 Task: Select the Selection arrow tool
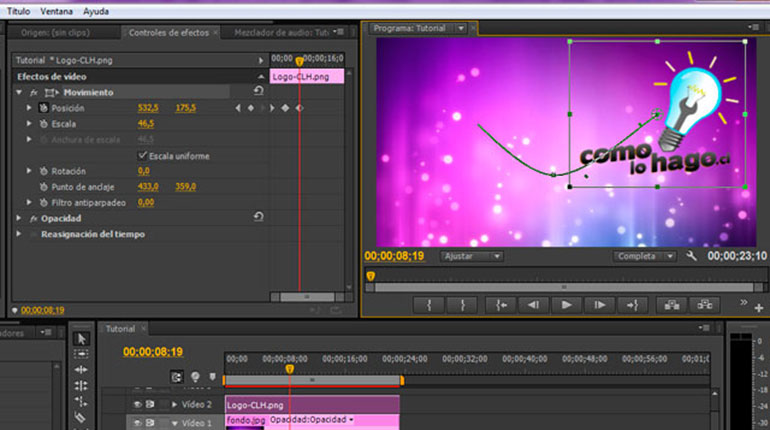81,338
